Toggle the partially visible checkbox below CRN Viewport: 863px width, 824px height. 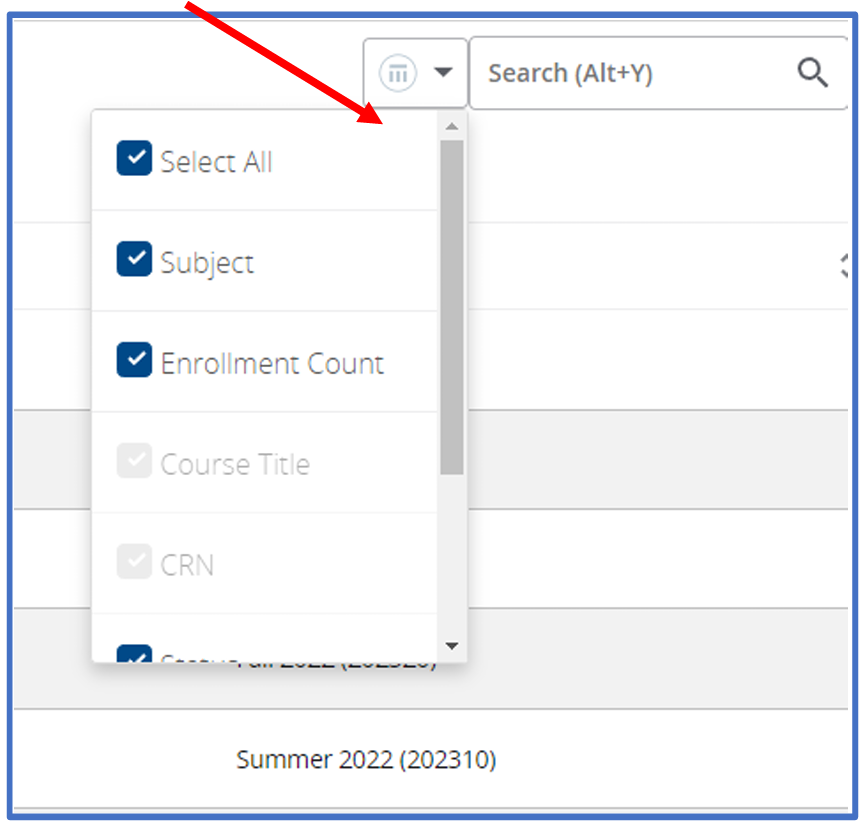[134, 654]
